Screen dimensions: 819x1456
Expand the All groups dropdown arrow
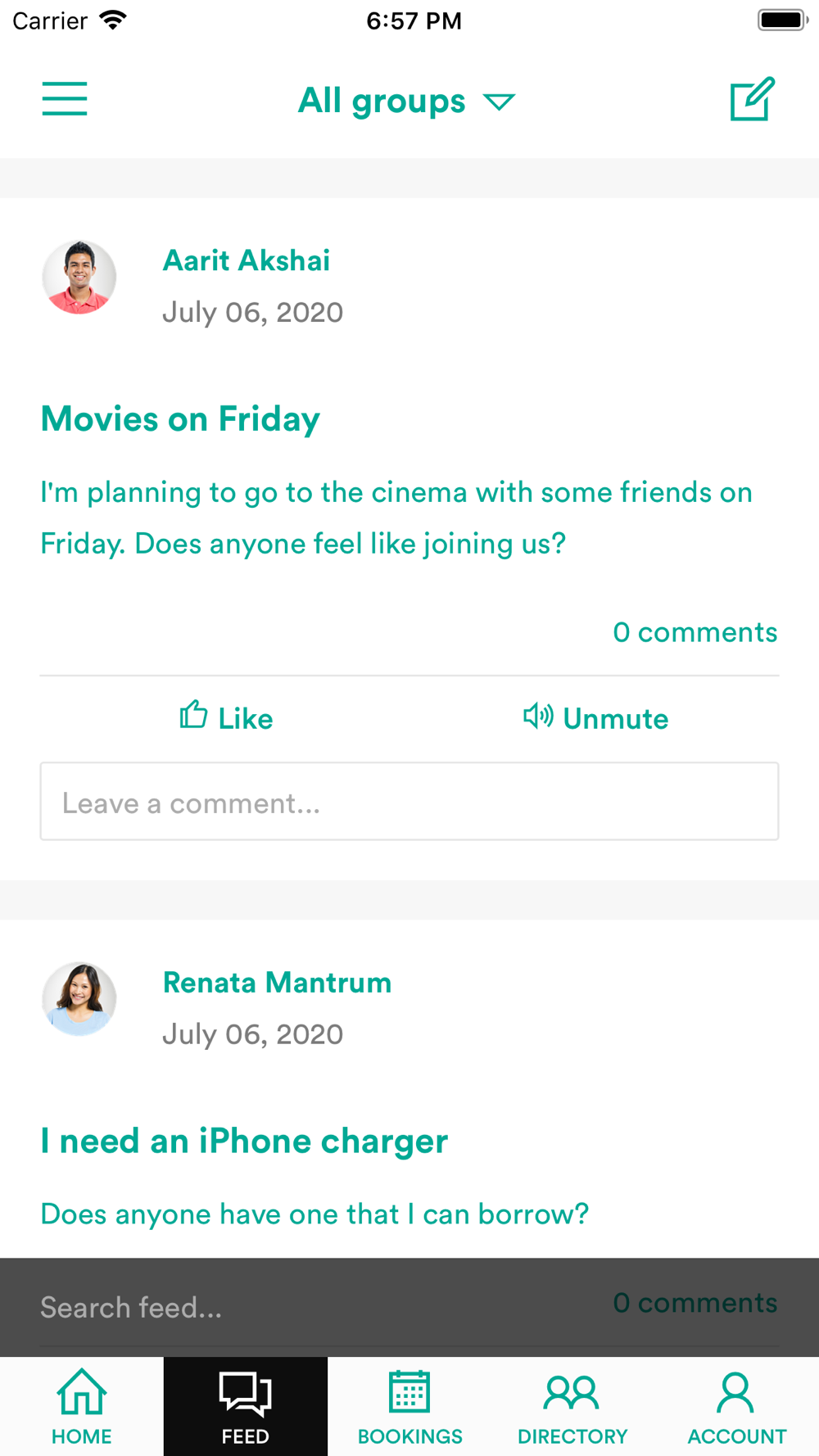499,102
